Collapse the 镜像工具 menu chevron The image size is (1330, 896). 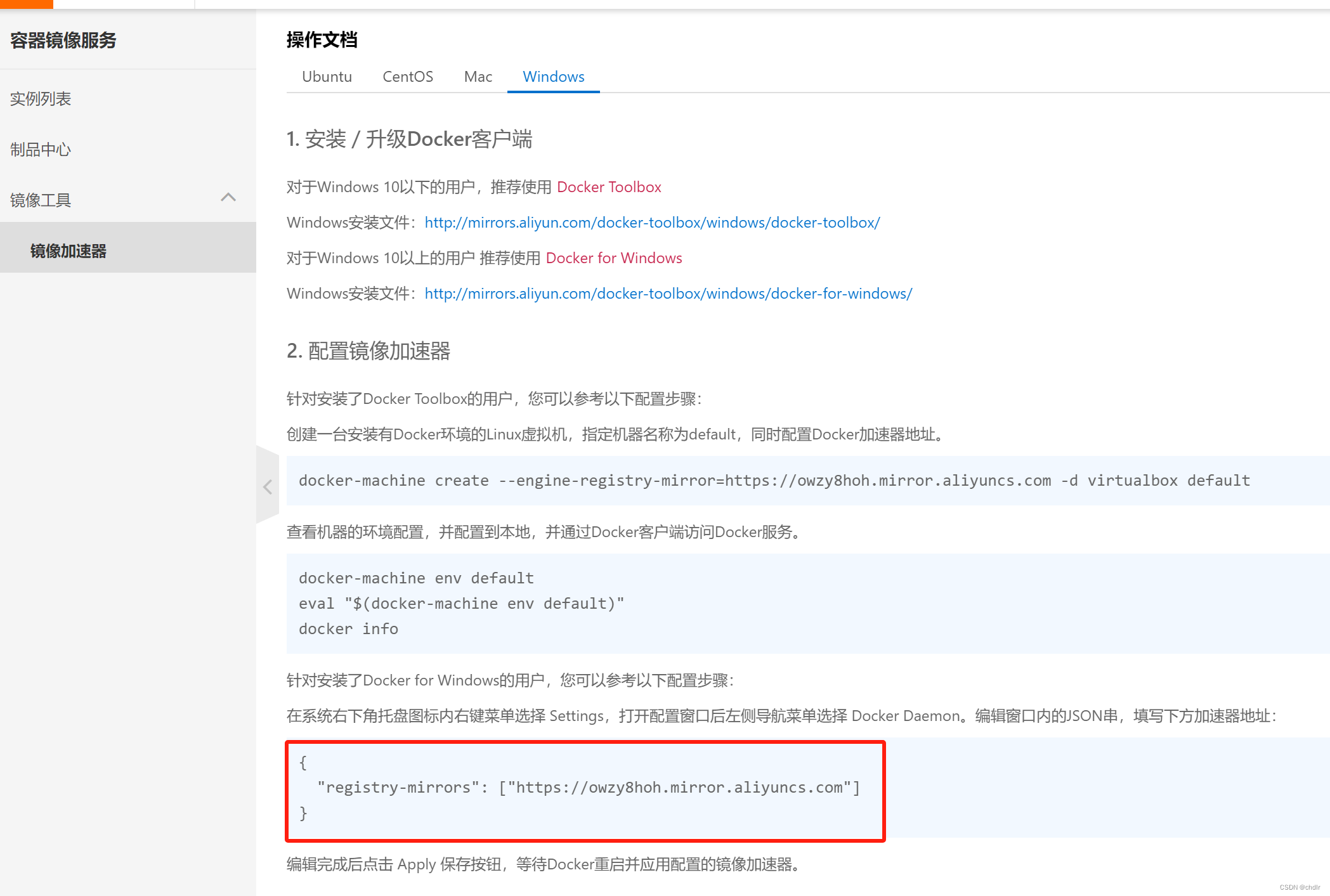click(x=228, y=198)
